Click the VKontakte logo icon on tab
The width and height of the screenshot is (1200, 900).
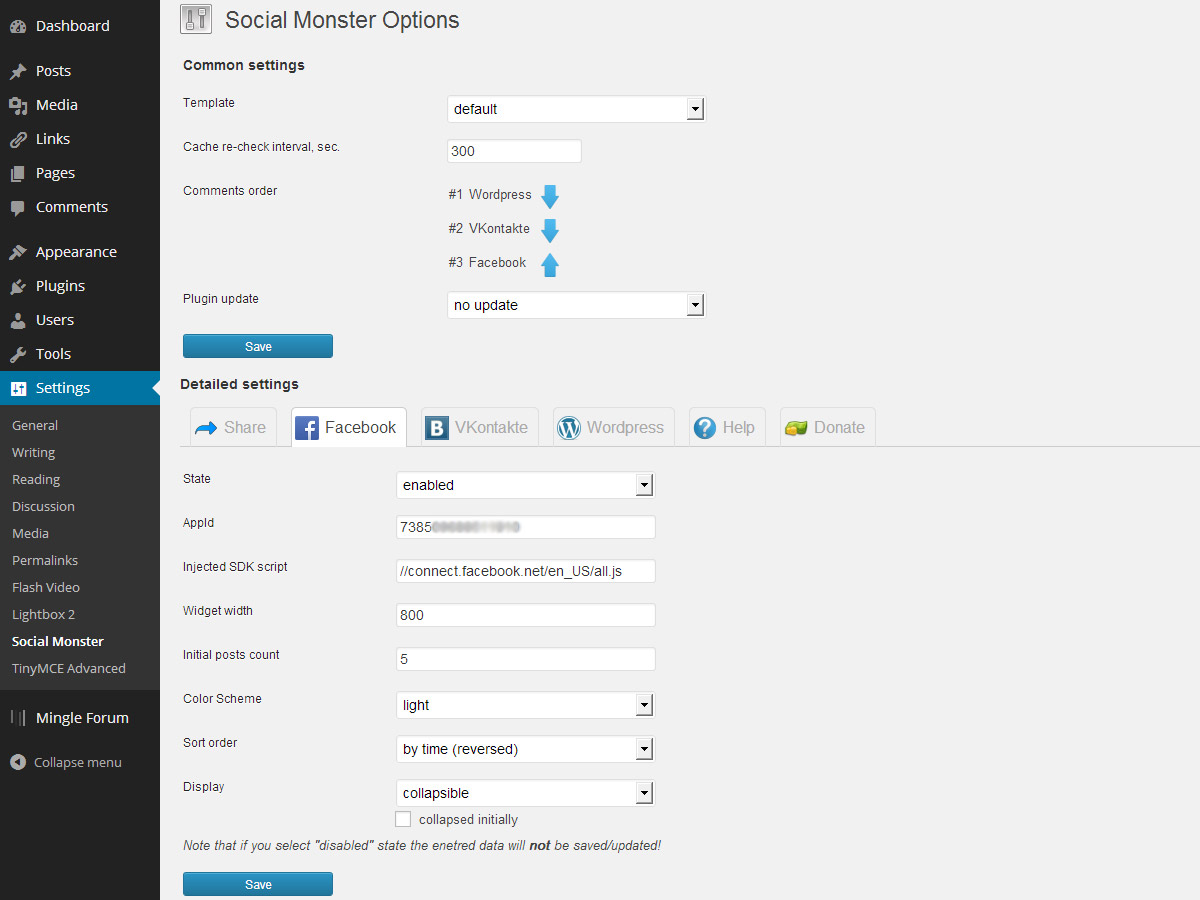click(x=437, y=428)
